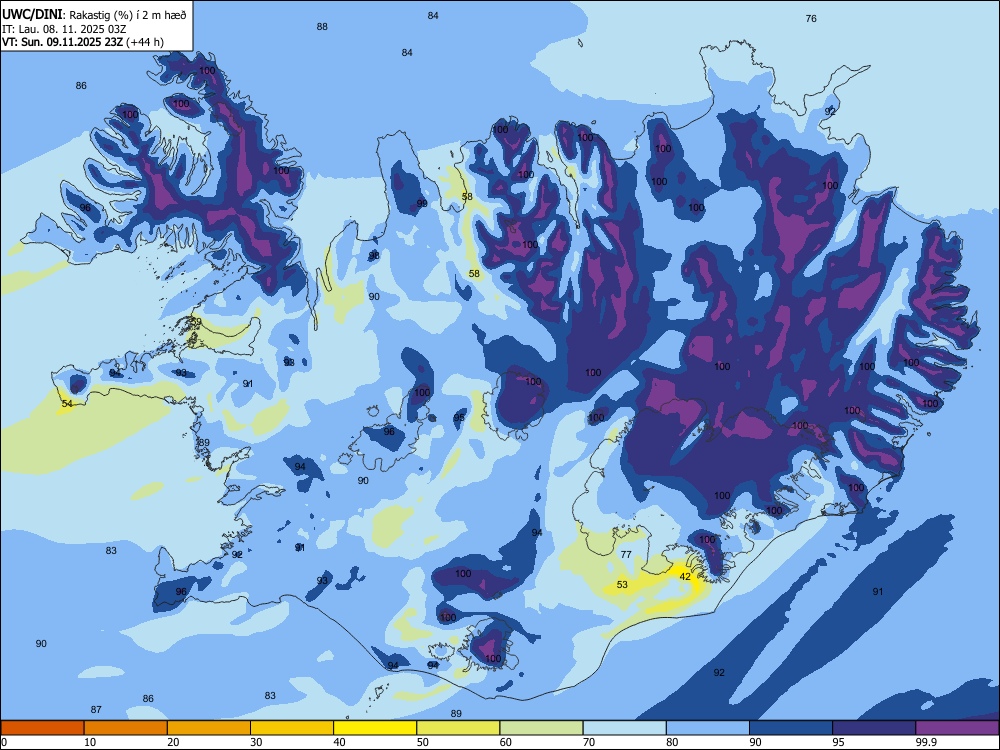Click the 'IT: Lau. 08. 11. 2025 03Z' line

pyautogui.click(x=64, y=29)
